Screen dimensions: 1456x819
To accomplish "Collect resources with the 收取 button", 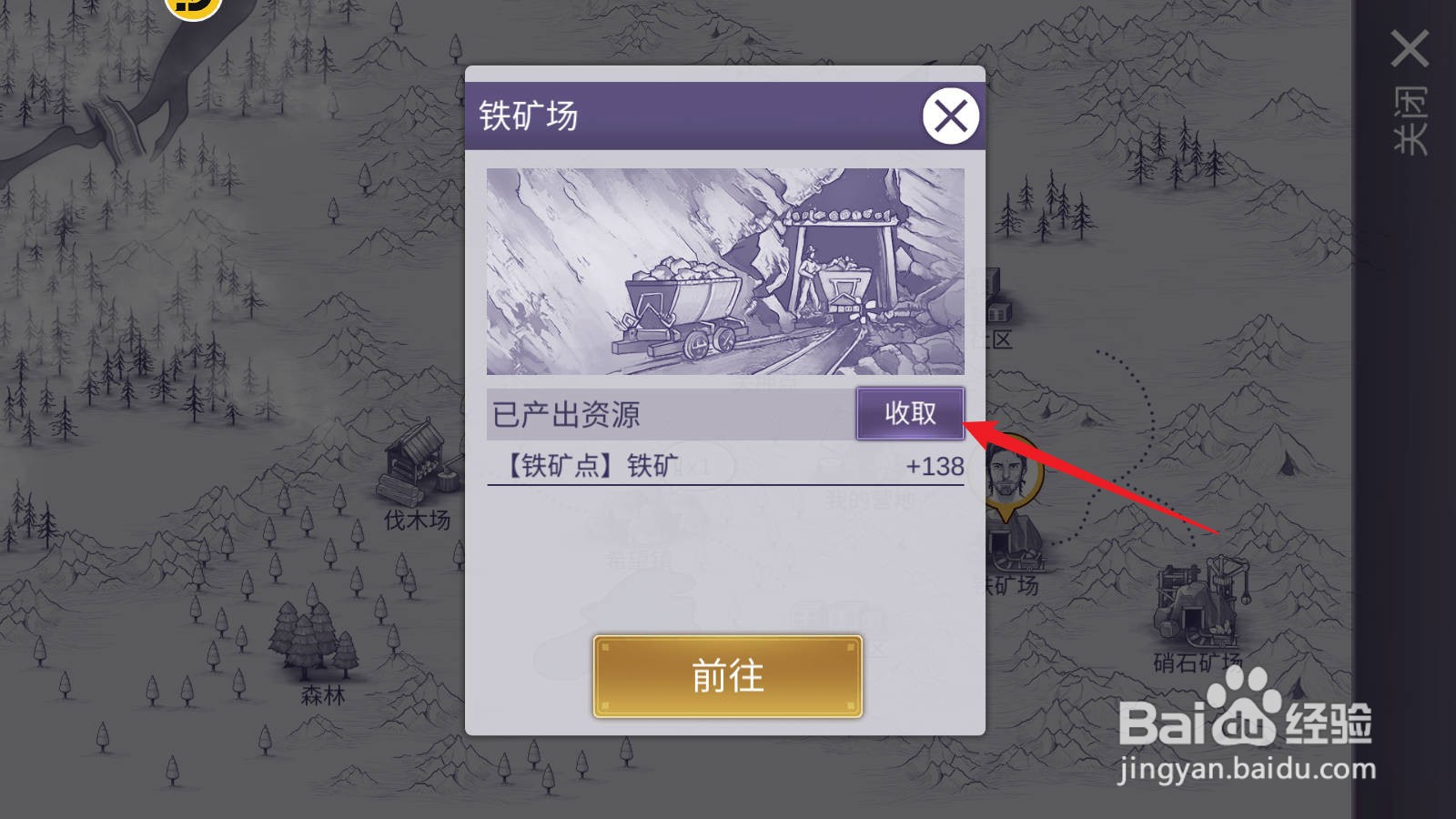I will 910,413.
